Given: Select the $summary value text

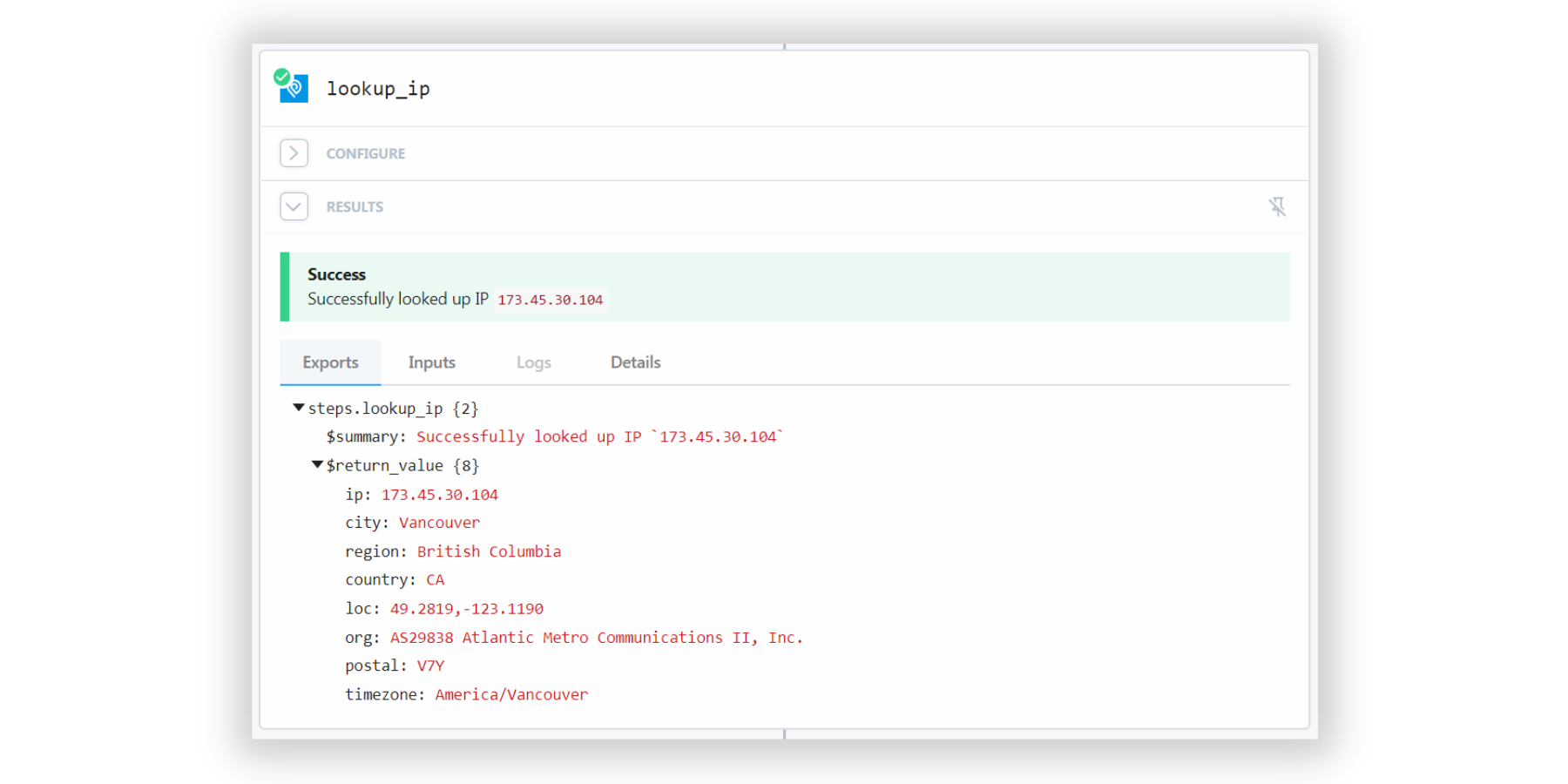Looking at the screenshot, I should click(x=599, y=436).
